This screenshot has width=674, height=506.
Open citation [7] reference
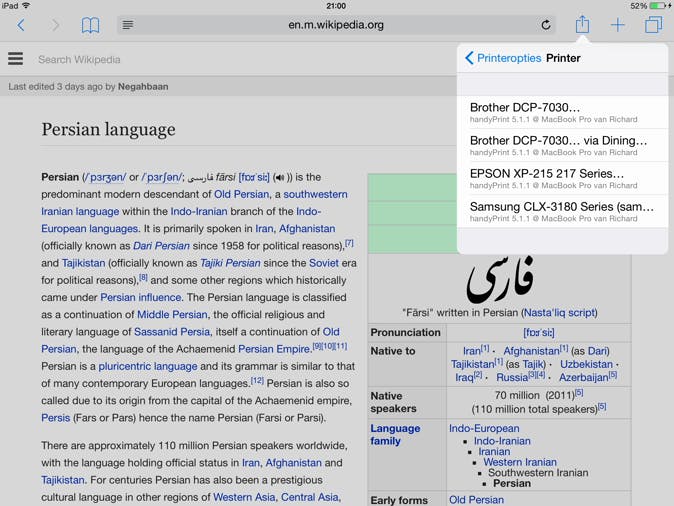(x=349, y=243)
